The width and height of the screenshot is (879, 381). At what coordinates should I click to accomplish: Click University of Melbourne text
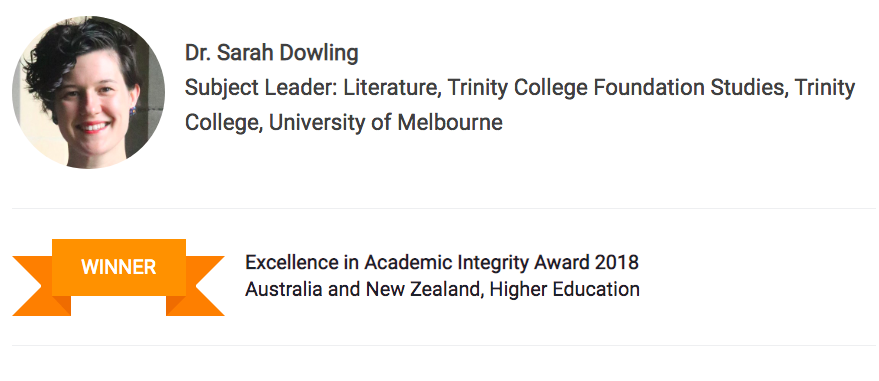(386, 122)
